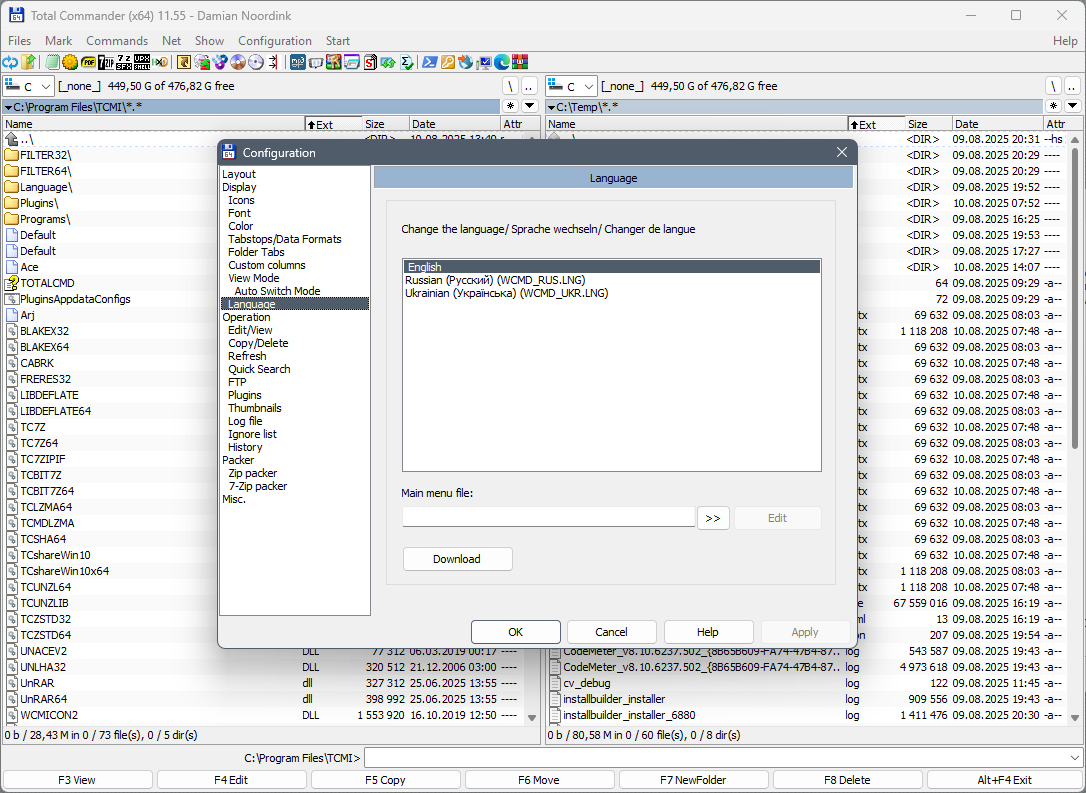This screenshot has height=793, width=1086.
Task: Select Color in the configuration tree
Action: tap(241, 226)
